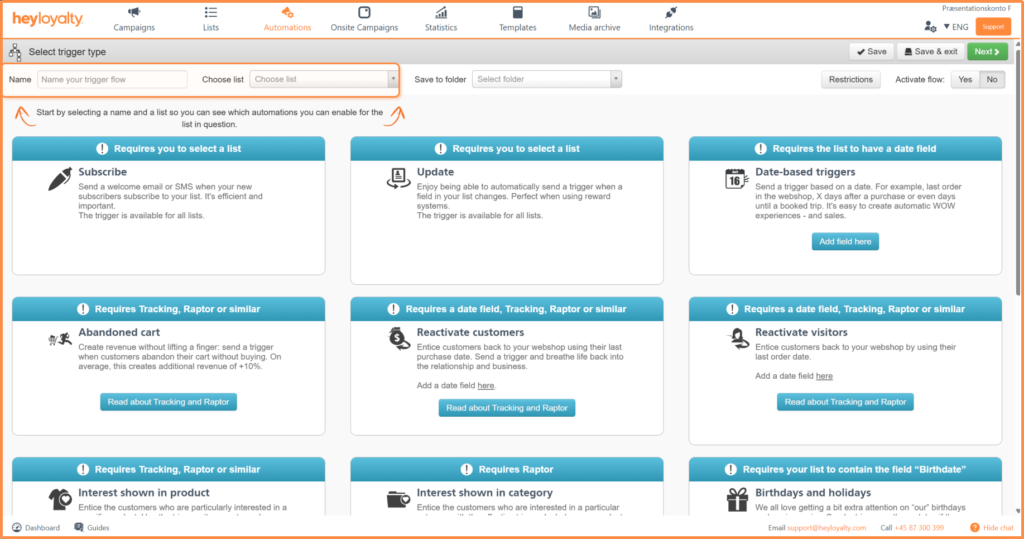Click the Lists icon in navigation
Viewport: 1024px width, 539px height.
[x=210, y=12]
